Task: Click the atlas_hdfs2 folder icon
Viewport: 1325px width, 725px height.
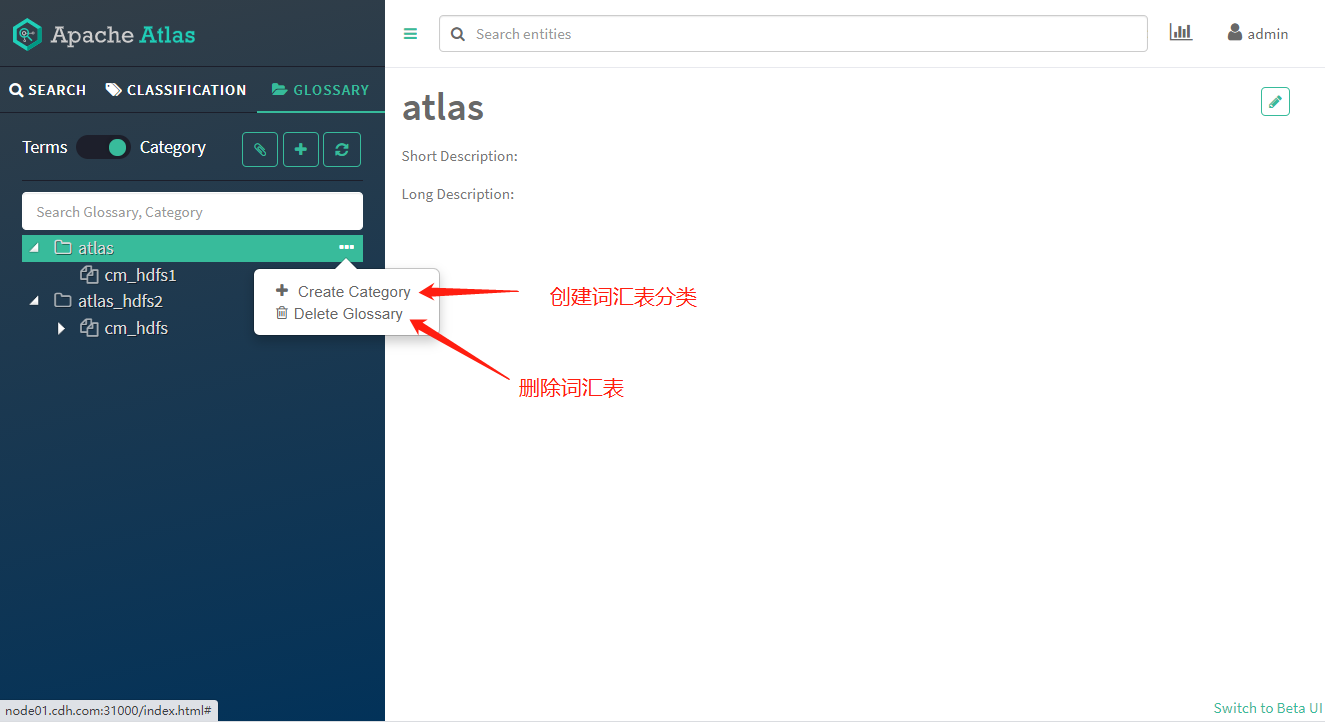Action: coord(63,301)
